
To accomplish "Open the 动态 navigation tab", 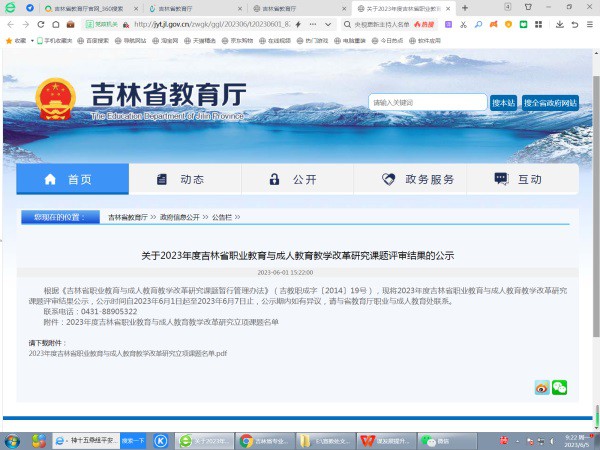I will 181,179.
